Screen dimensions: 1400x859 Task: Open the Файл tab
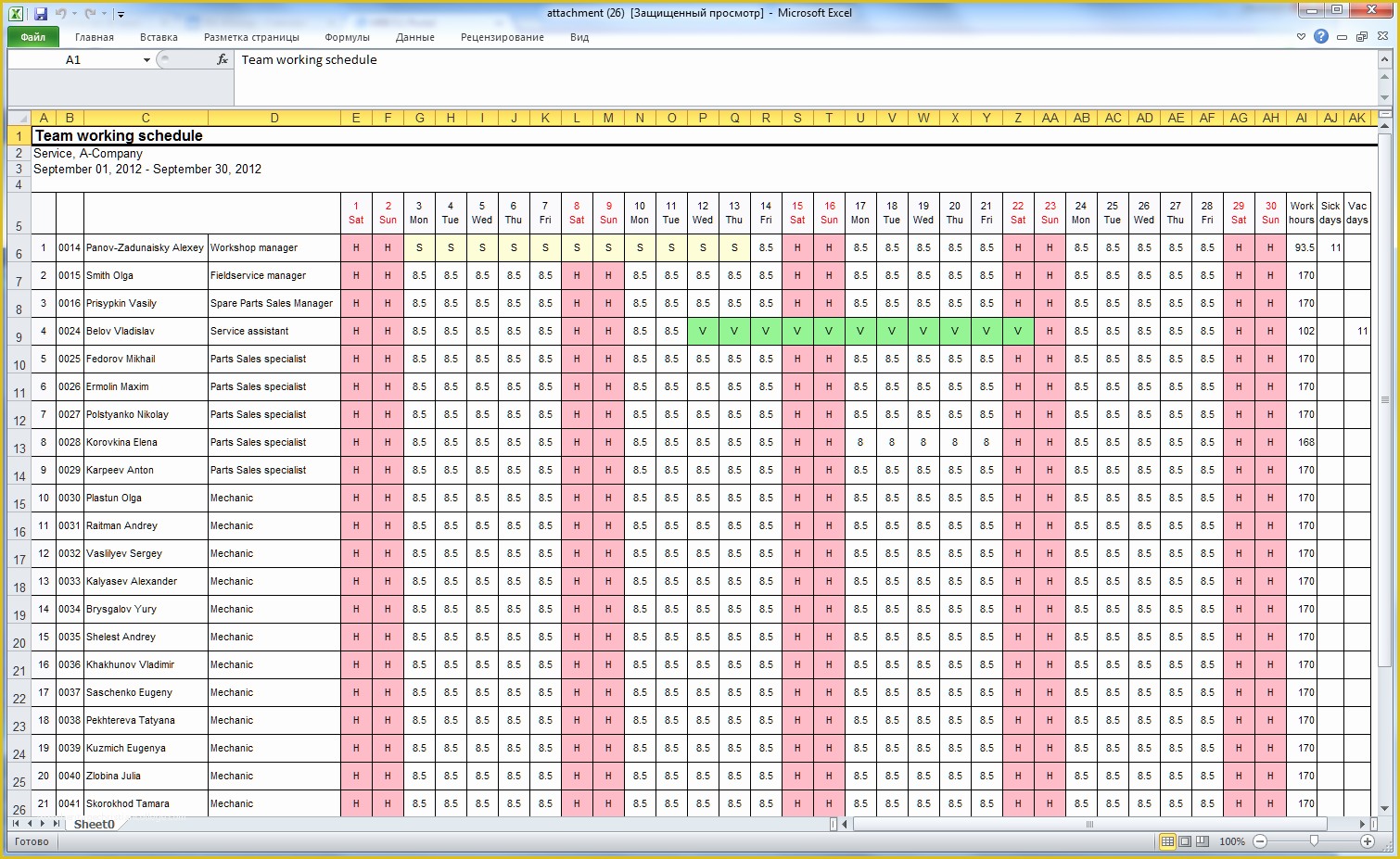[x=33, y=37]
